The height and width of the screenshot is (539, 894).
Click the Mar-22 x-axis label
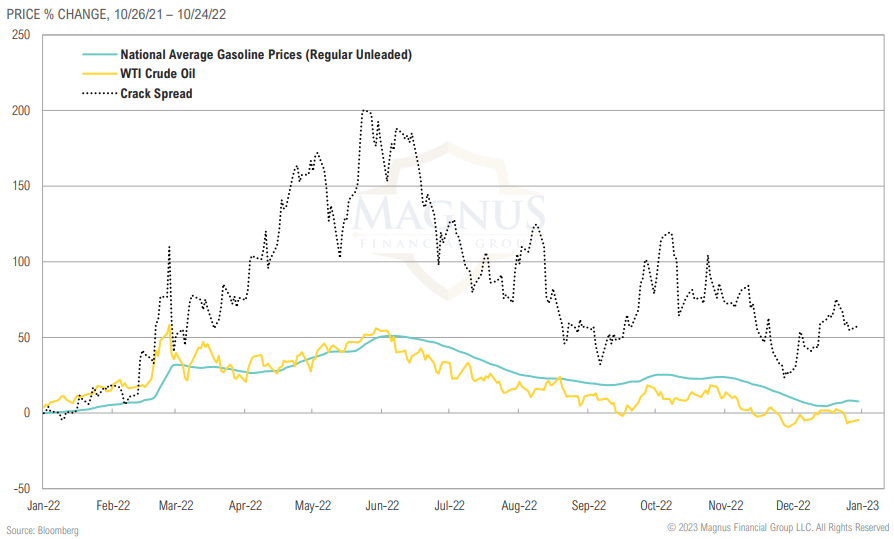coord(177,506)
